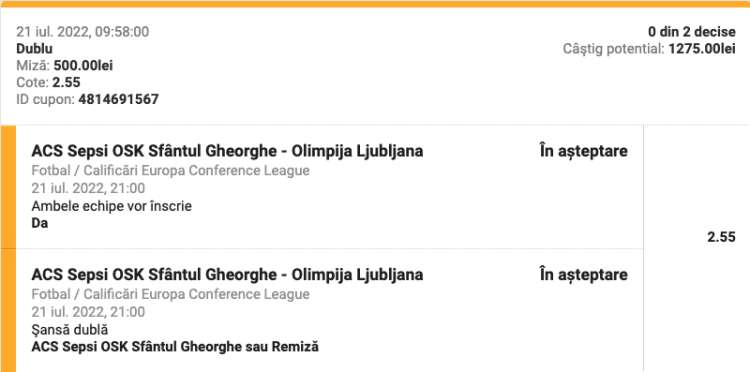The height and width of the screenshot is (372, 750).
Task: Click the Dublu bet type label
Action: [x=34, y=49]
